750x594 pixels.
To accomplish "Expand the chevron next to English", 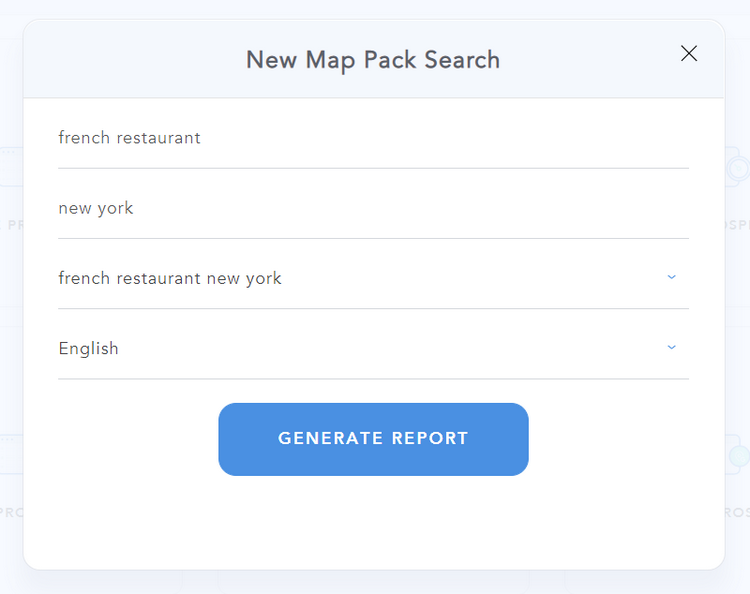I will 672,347.
